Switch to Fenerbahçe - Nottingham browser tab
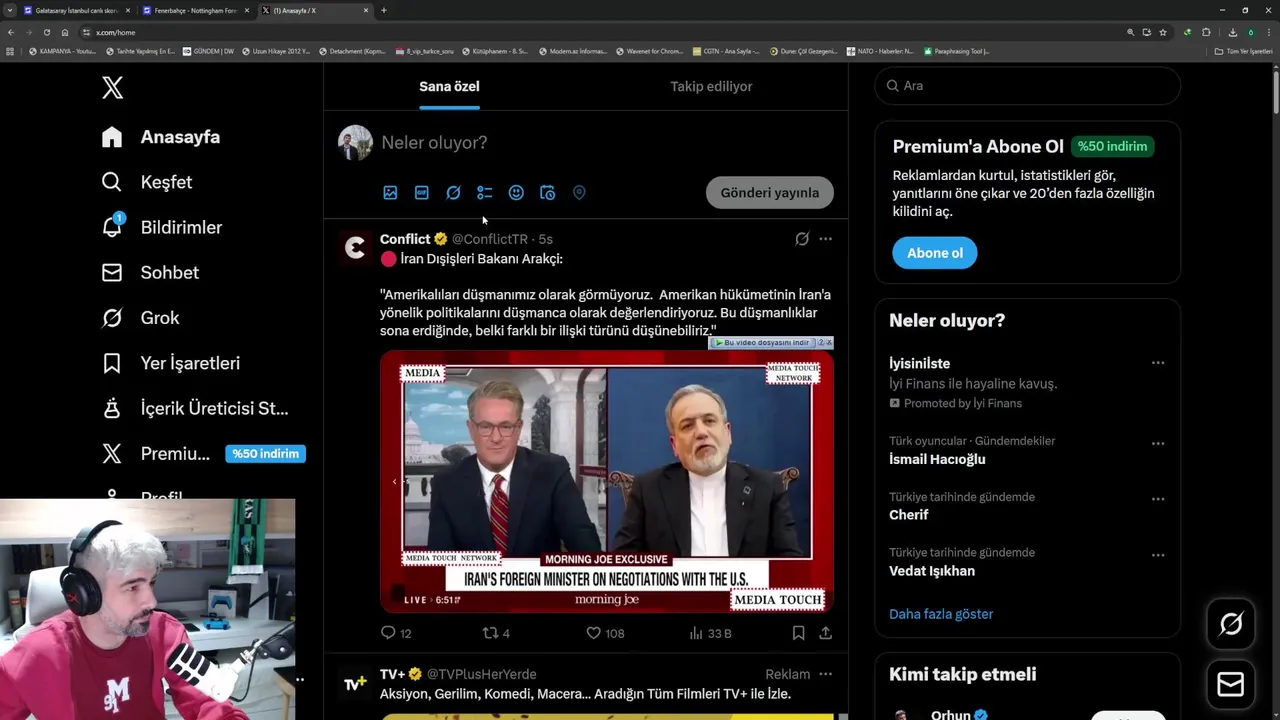 [196, 10]
